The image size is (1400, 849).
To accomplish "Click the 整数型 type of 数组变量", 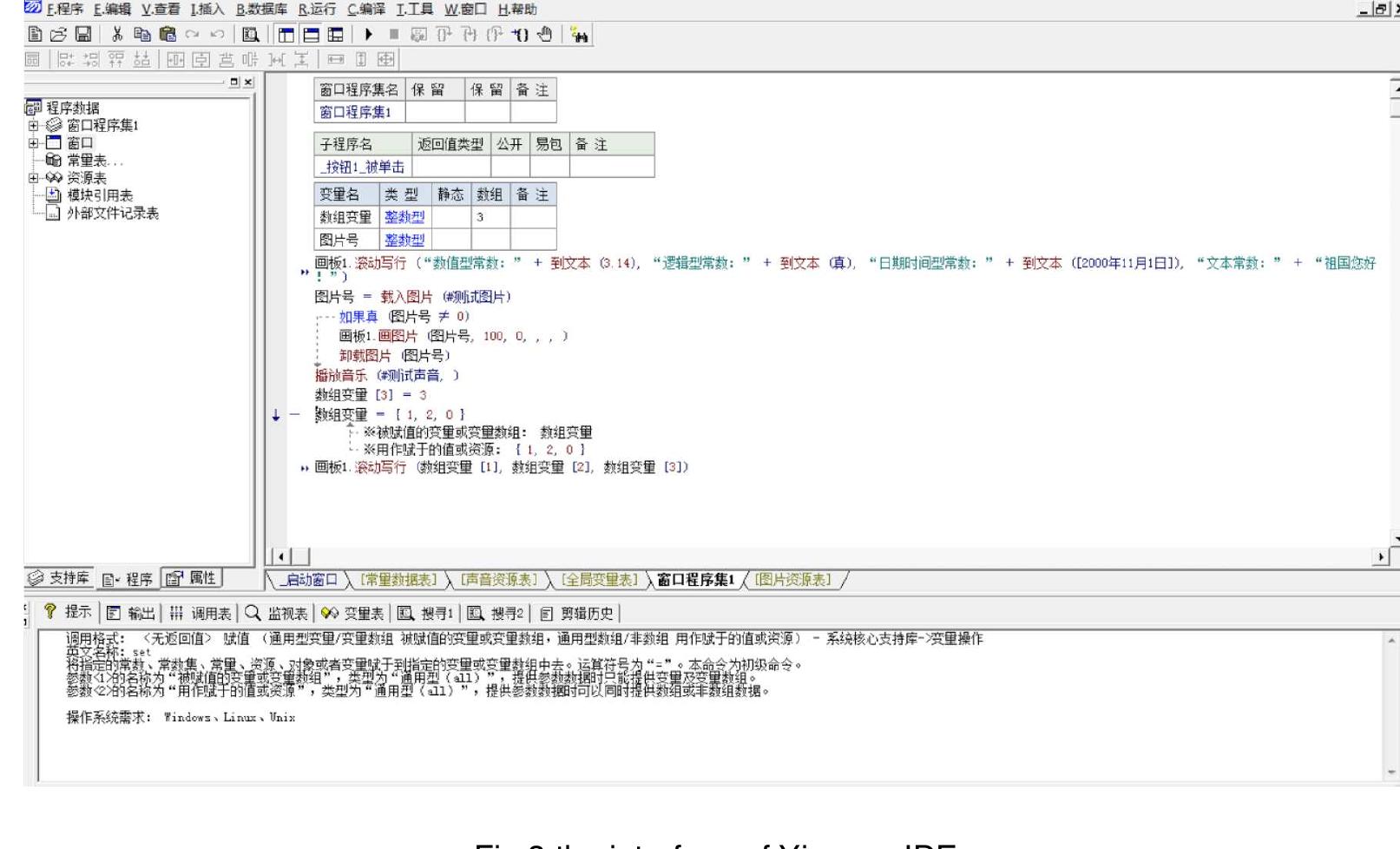I will pos(404,217).
